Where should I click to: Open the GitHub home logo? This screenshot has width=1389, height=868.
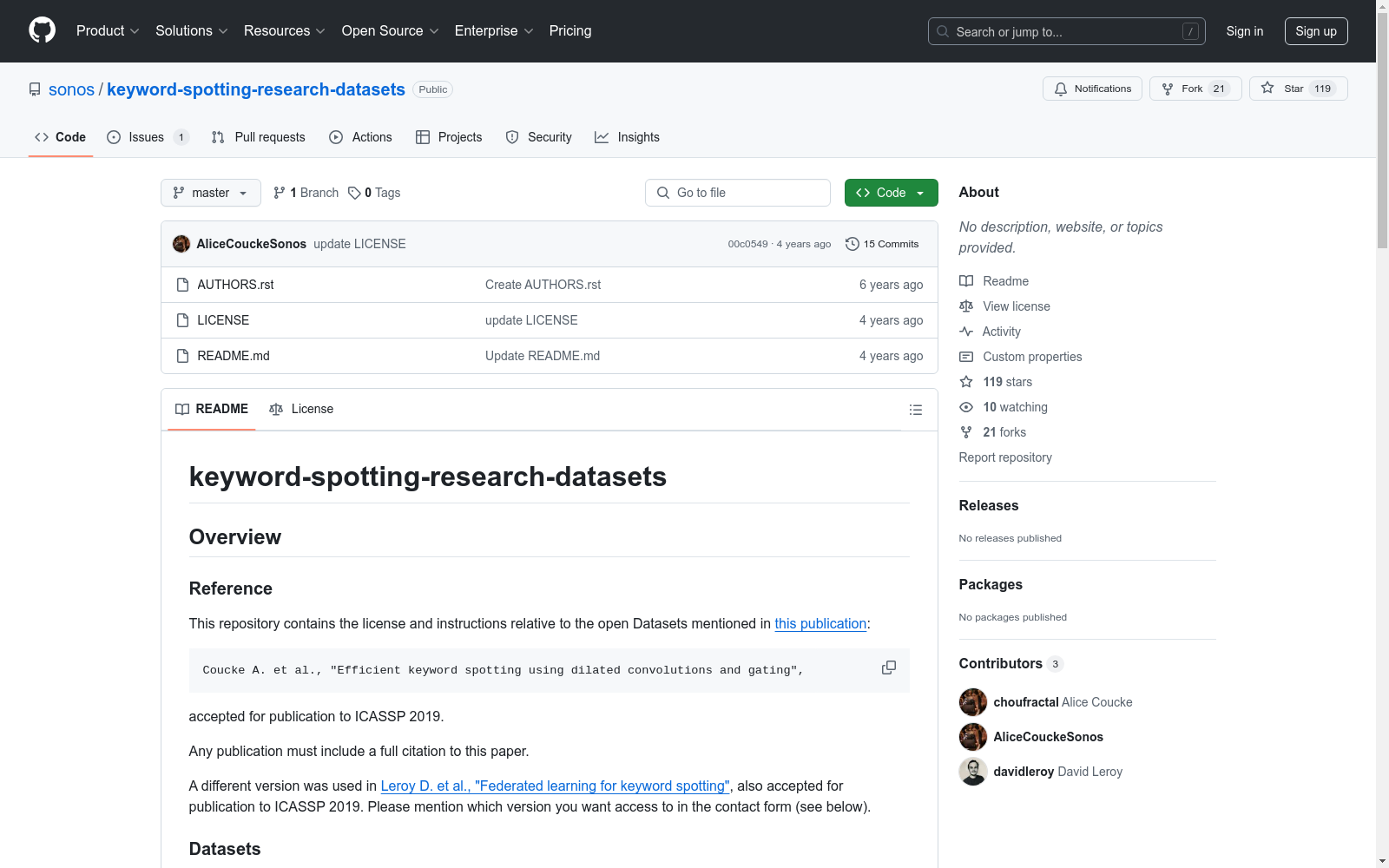pyautogui.click(x=42, y=30)
